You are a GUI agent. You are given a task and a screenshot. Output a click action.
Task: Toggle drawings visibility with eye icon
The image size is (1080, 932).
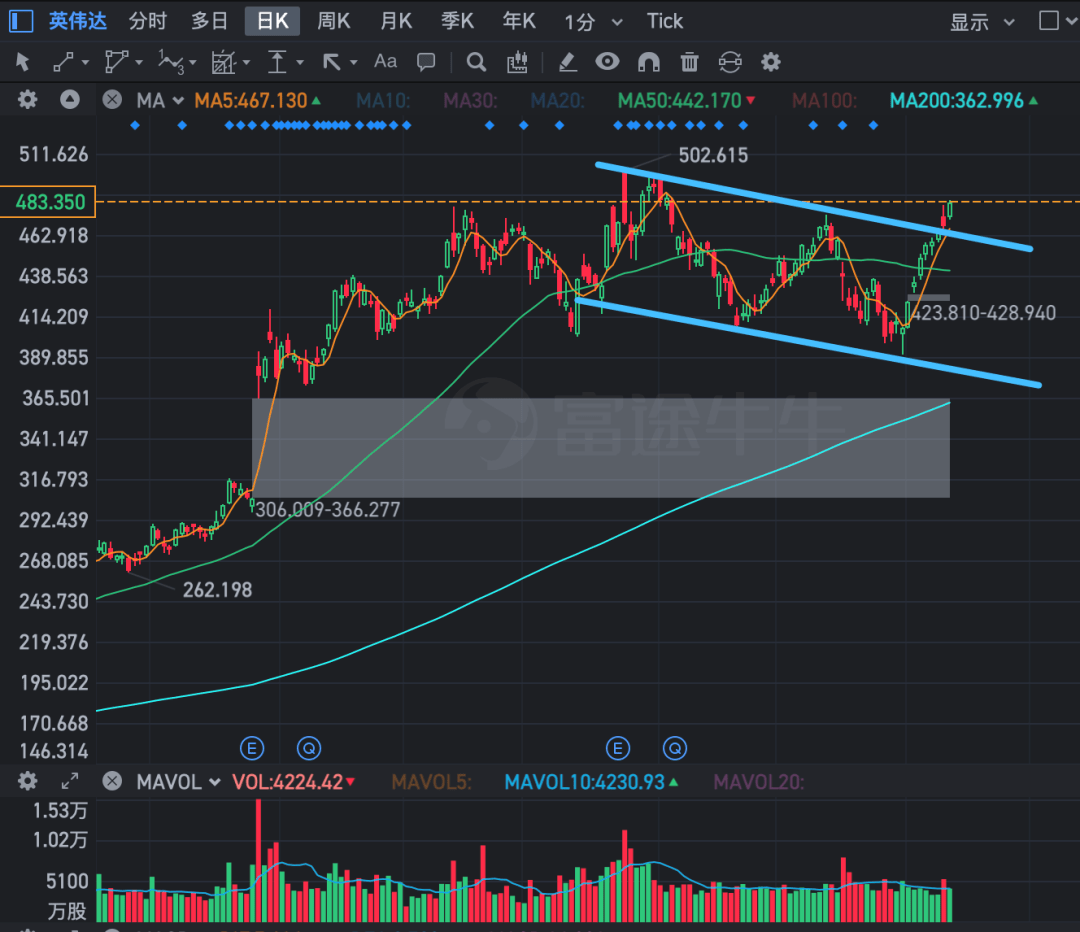(x=607, y=61)
